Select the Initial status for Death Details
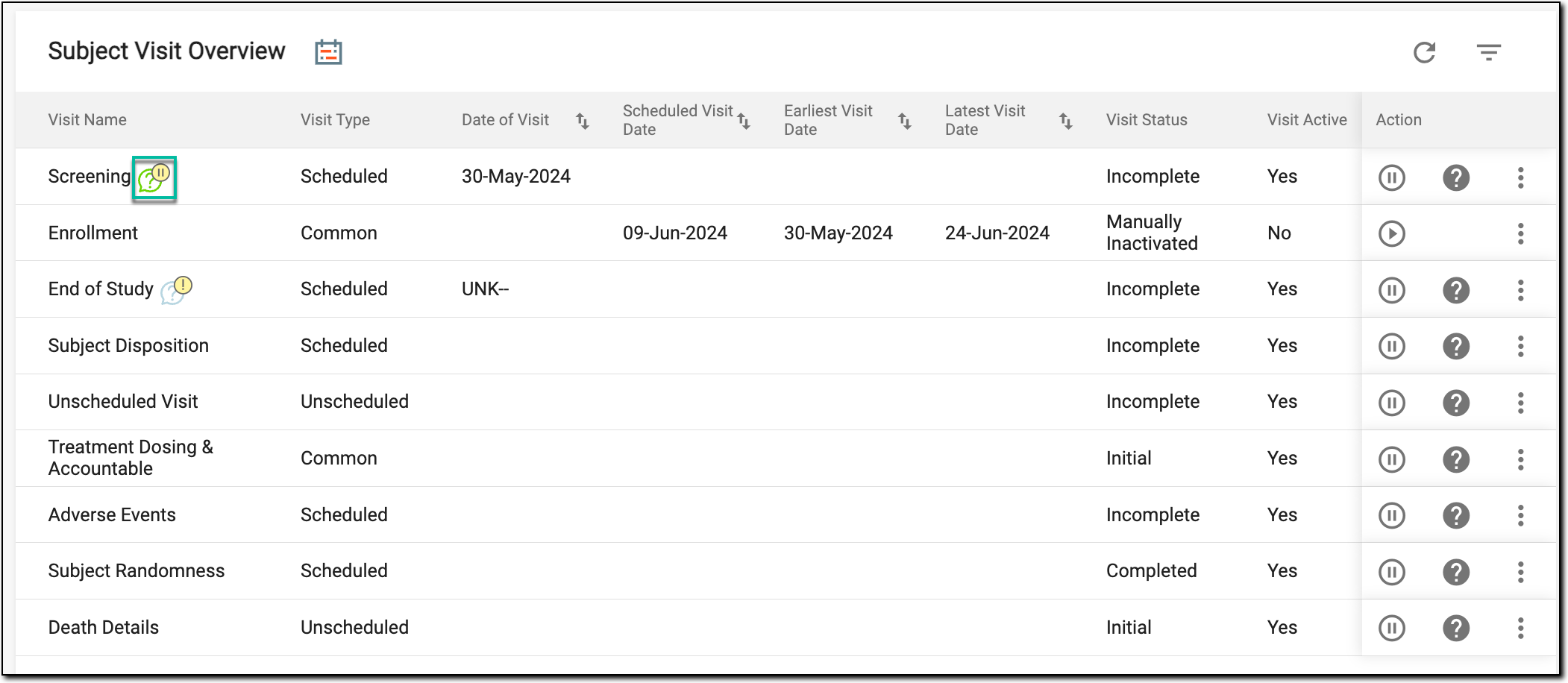Screen dimensions: 1568x683 [x=1129, y=628]
